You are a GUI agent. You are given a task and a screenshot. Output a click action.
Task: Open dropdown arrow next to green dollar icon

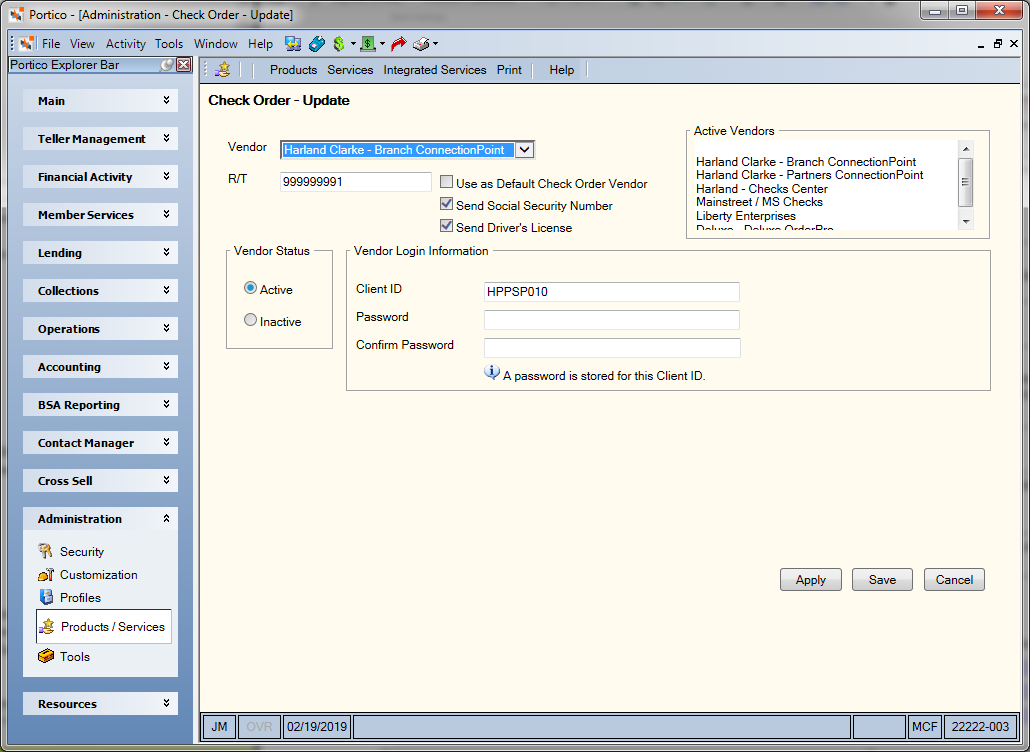click(353, 44)
